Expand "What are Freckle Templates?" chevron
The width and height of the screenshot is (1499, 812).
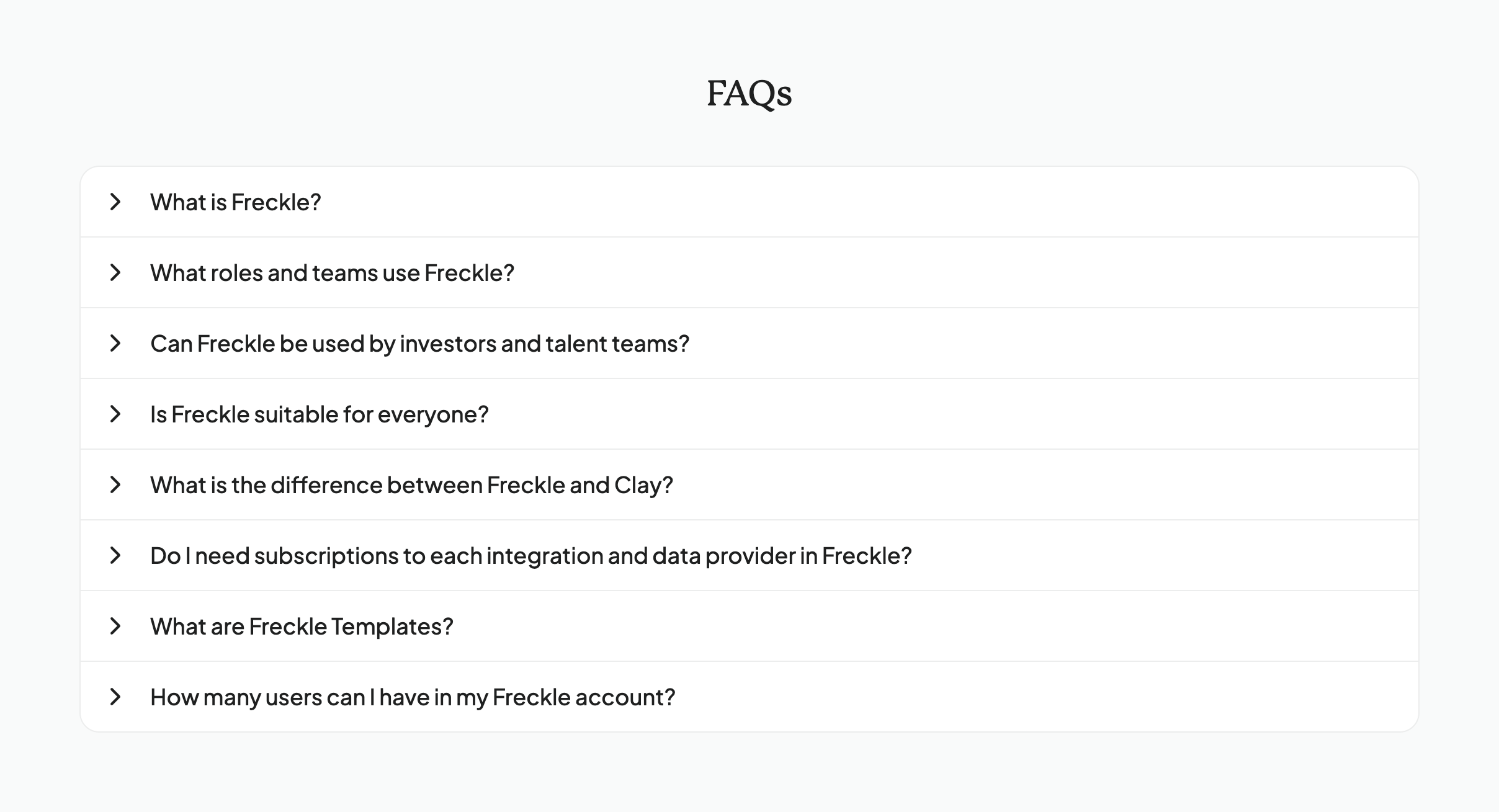(x=115, y=627)
